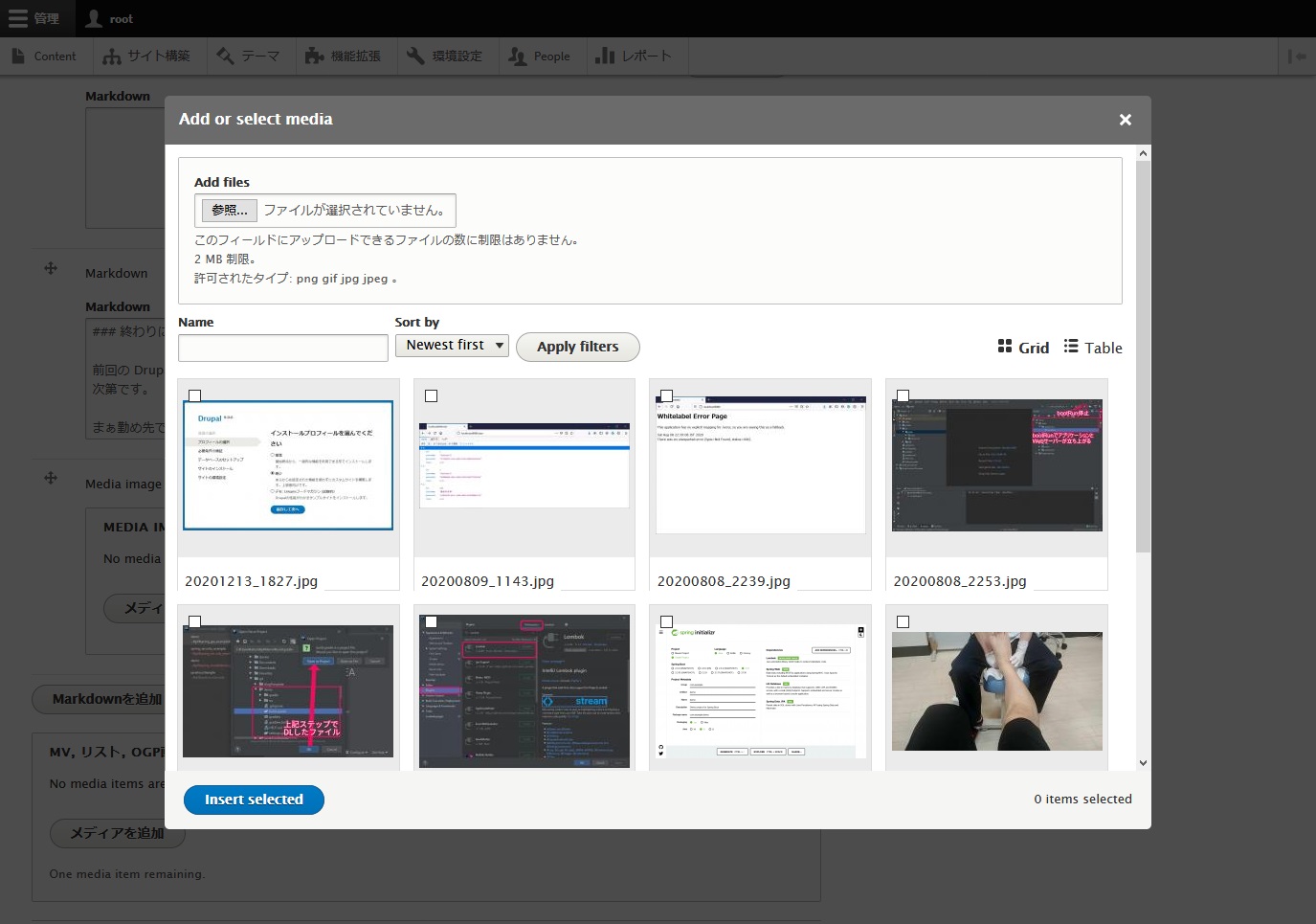
Task: Click the 20200808_2253.jpg IDE thumbnail
Action: [997, 465]
